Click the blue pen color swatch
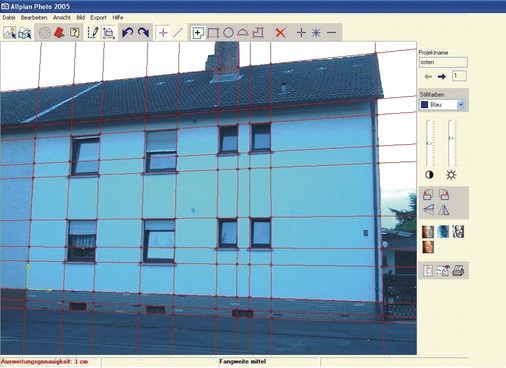The height and width of the screenshot is (368, 506). 424,105
